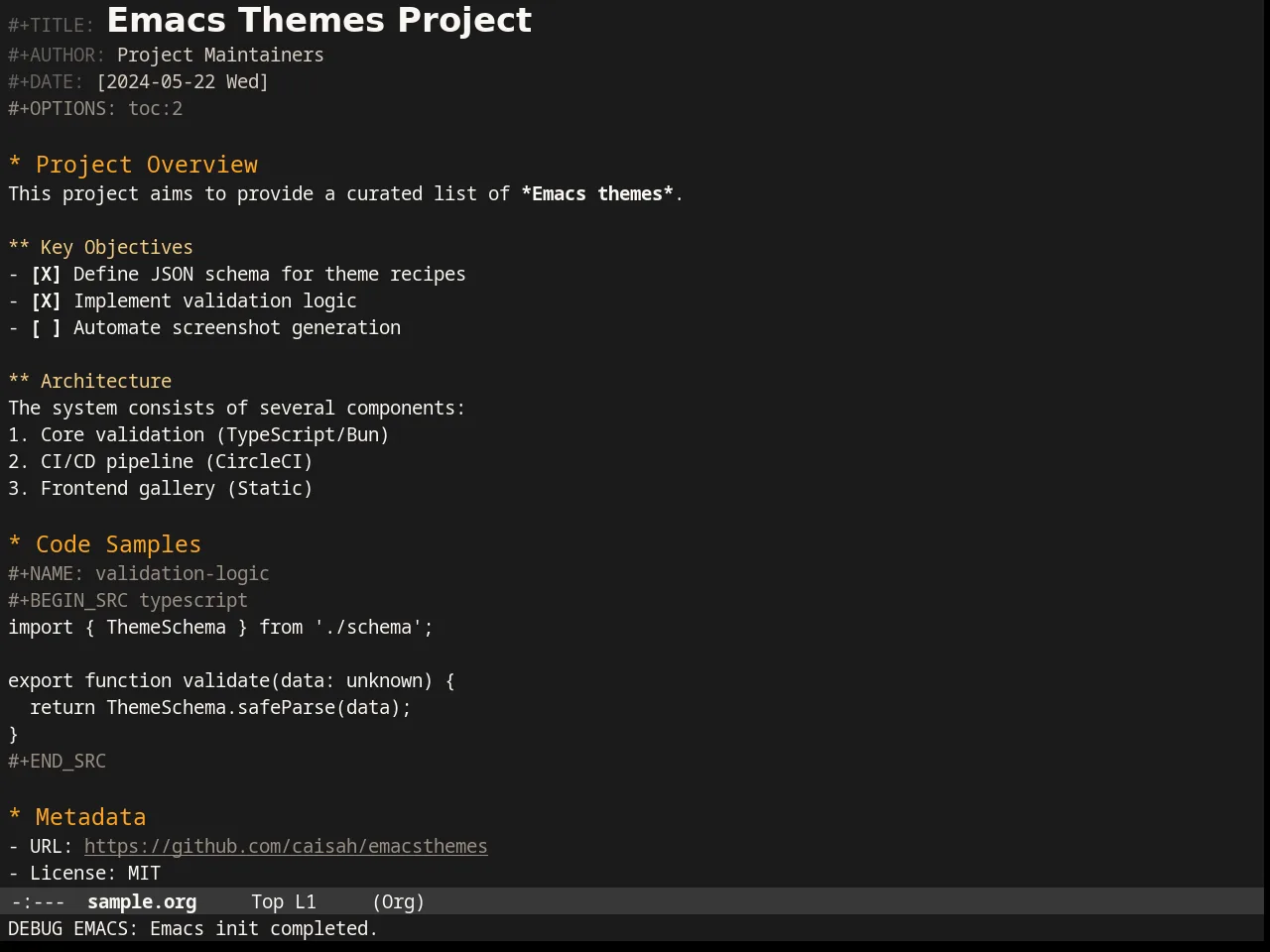This screenshot has width=1270, height=952.
Task: Click the 'Top' position indicator in mode line
Action: pos(267,901)
